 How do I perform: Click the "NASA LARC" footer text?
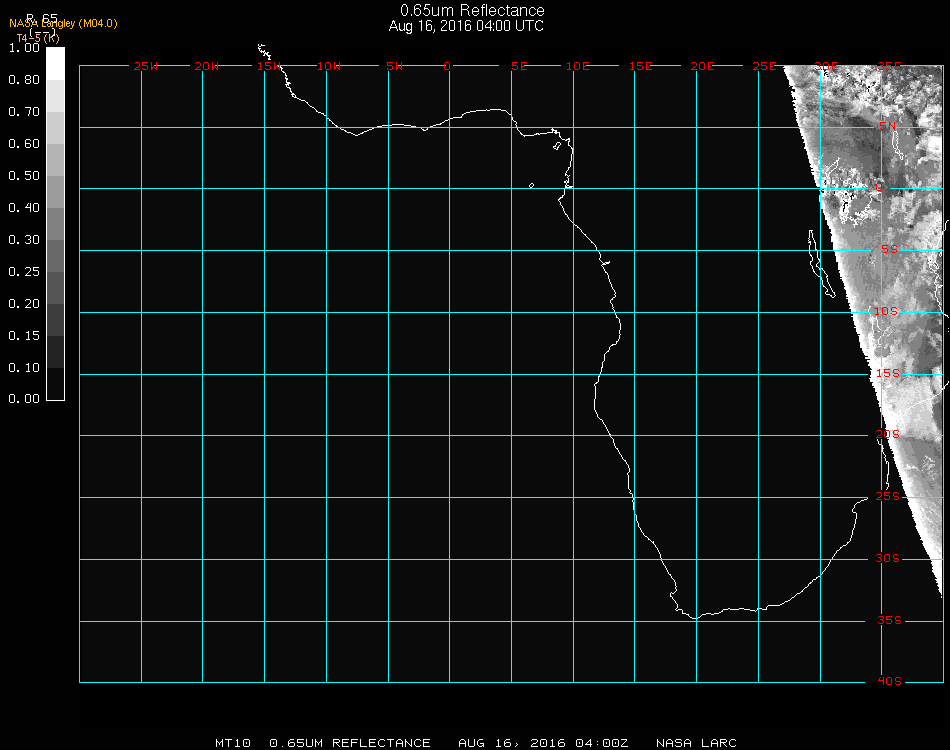696,743
